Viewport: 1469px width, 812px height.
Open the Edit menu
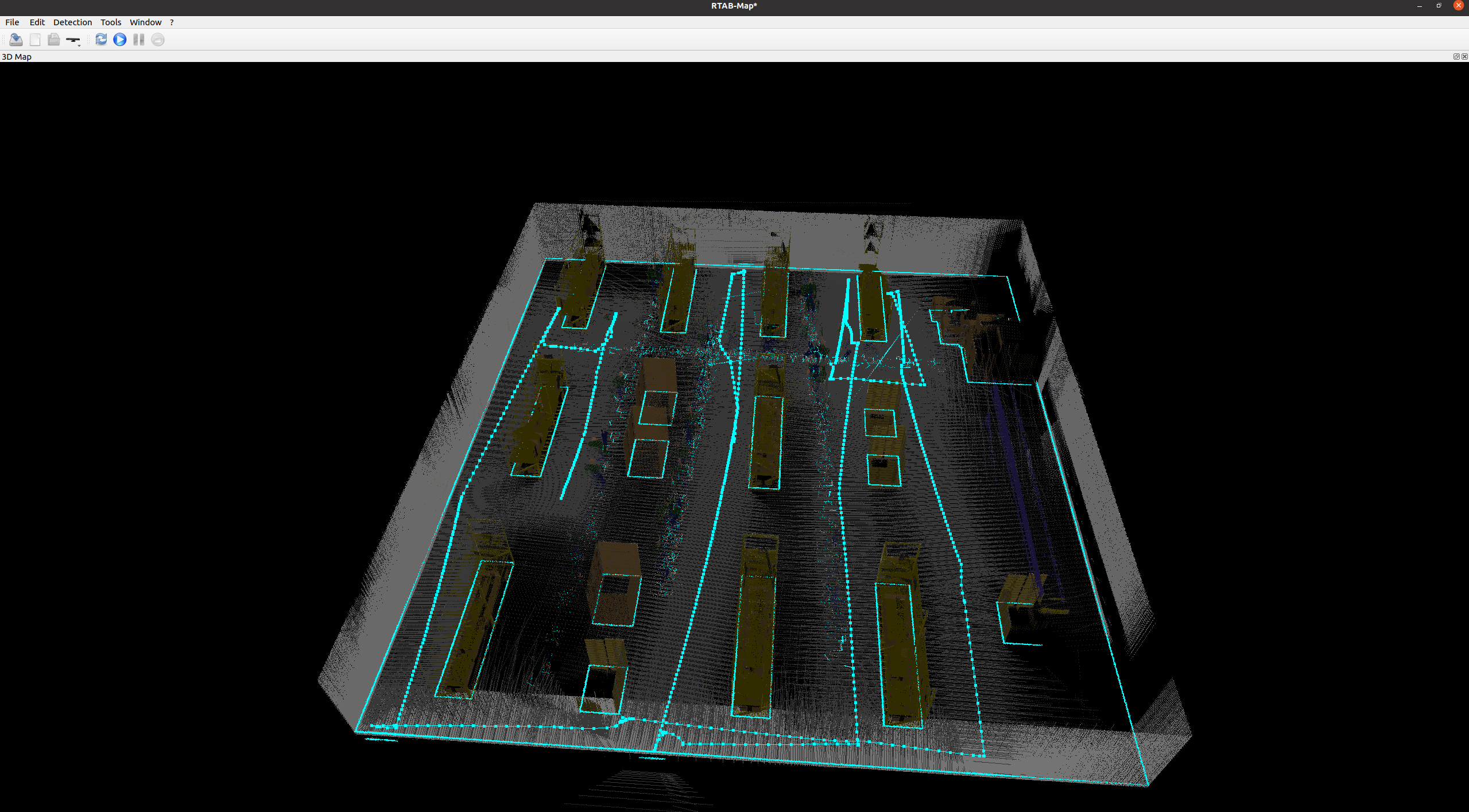tap(37, 22)
